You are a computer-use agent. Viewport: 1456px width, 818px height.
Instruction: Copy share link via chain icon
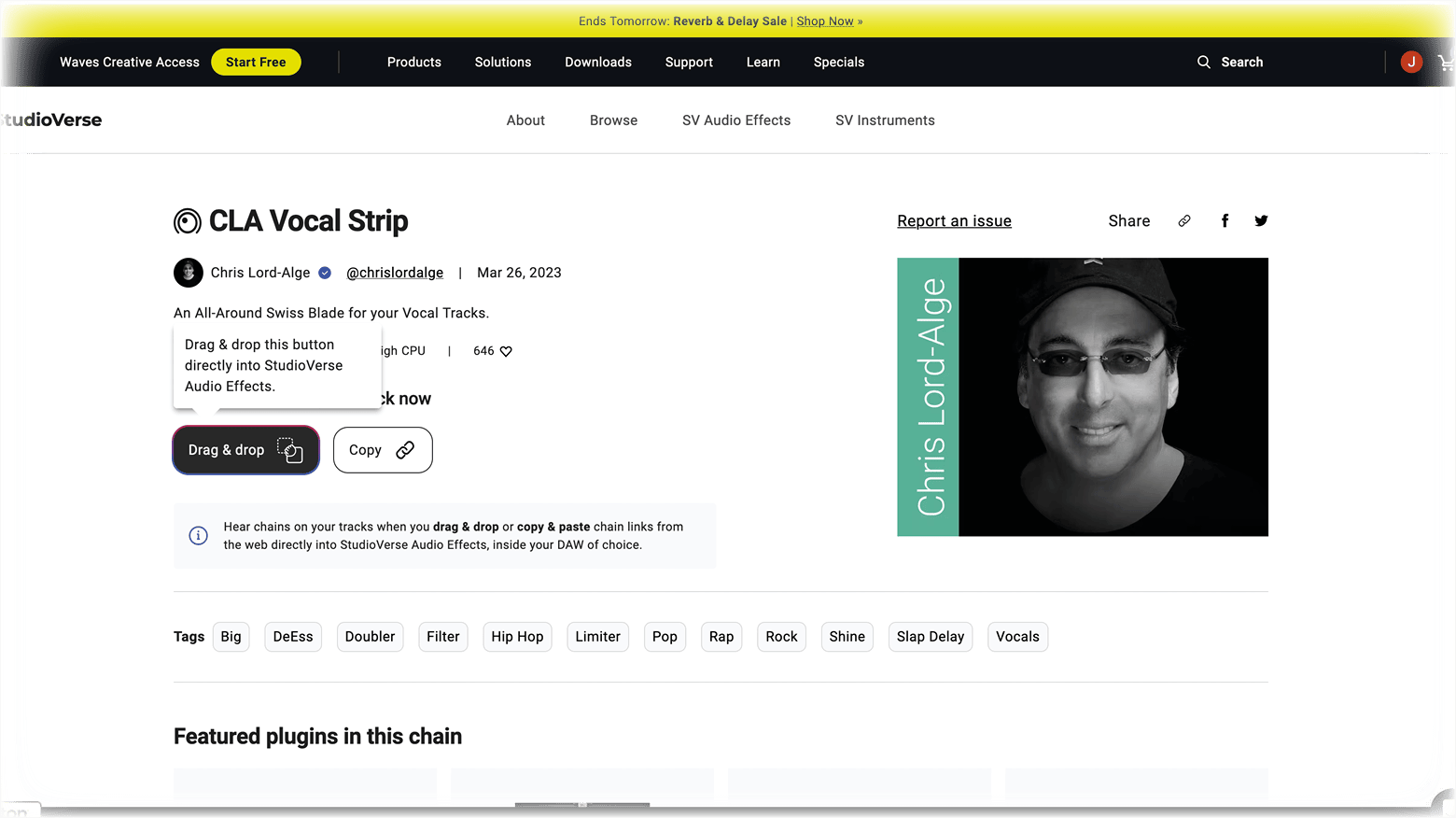pos(1184,221)
